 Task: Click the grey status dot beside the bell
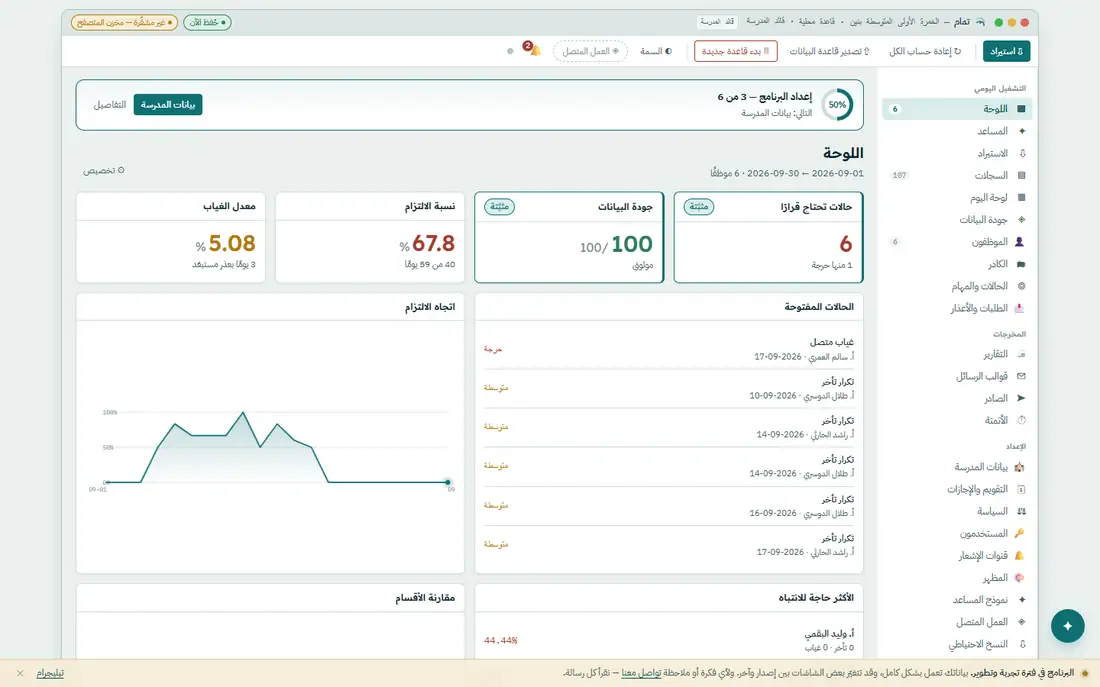click(510, 51)
